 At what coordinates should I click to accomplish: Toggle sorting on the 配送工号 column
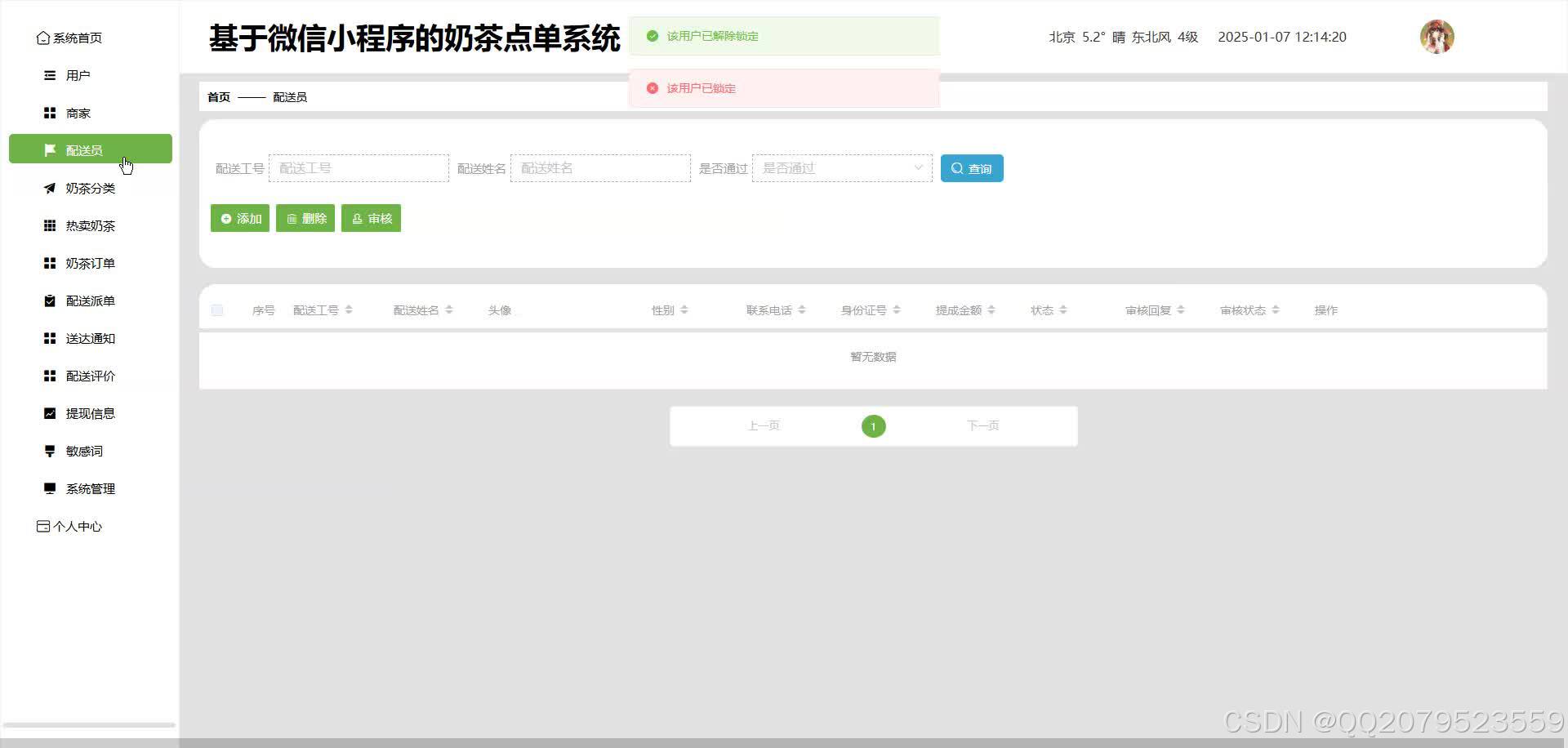coord(350,309)
